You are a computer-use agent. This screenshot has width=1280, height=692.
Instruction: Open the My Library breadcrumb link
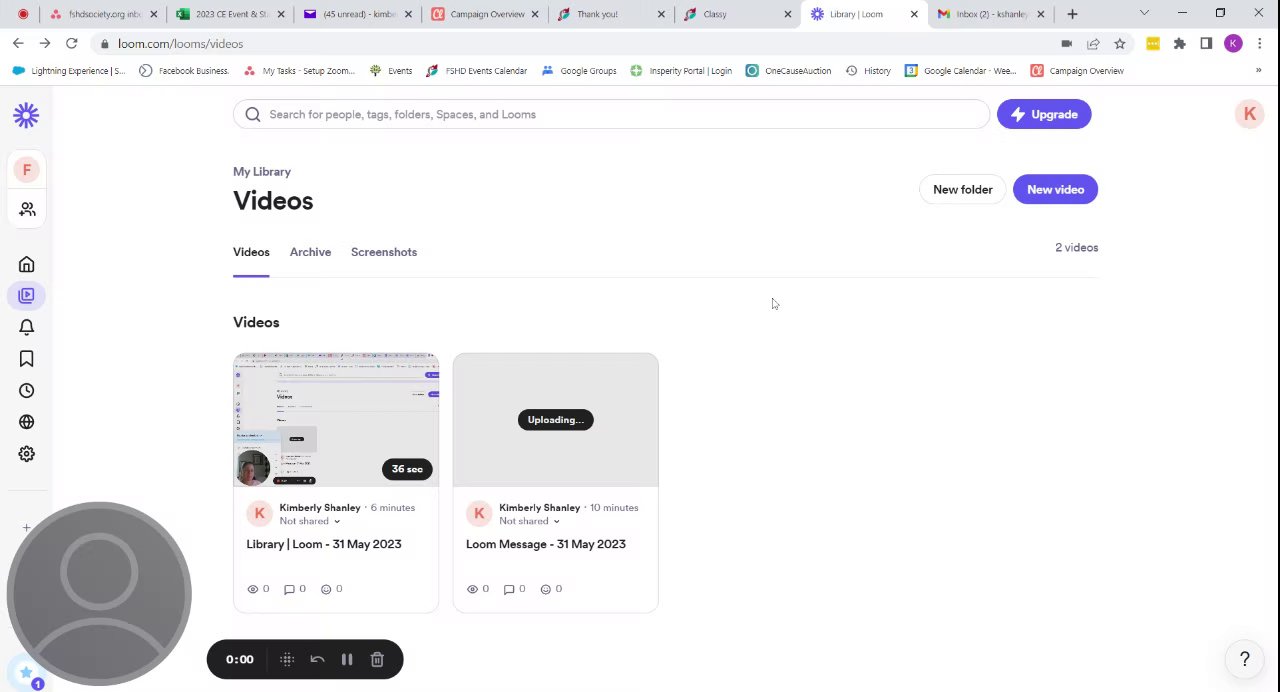262,172
